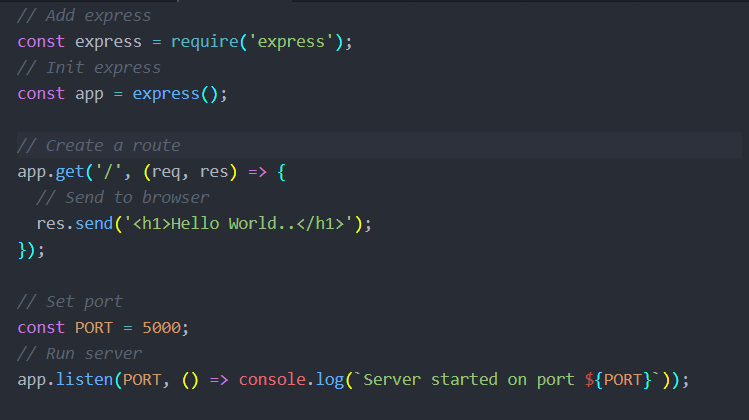Click the "// Send to browser" comment
The height and width of the screenshot is (420, 749).
point(122,198)
